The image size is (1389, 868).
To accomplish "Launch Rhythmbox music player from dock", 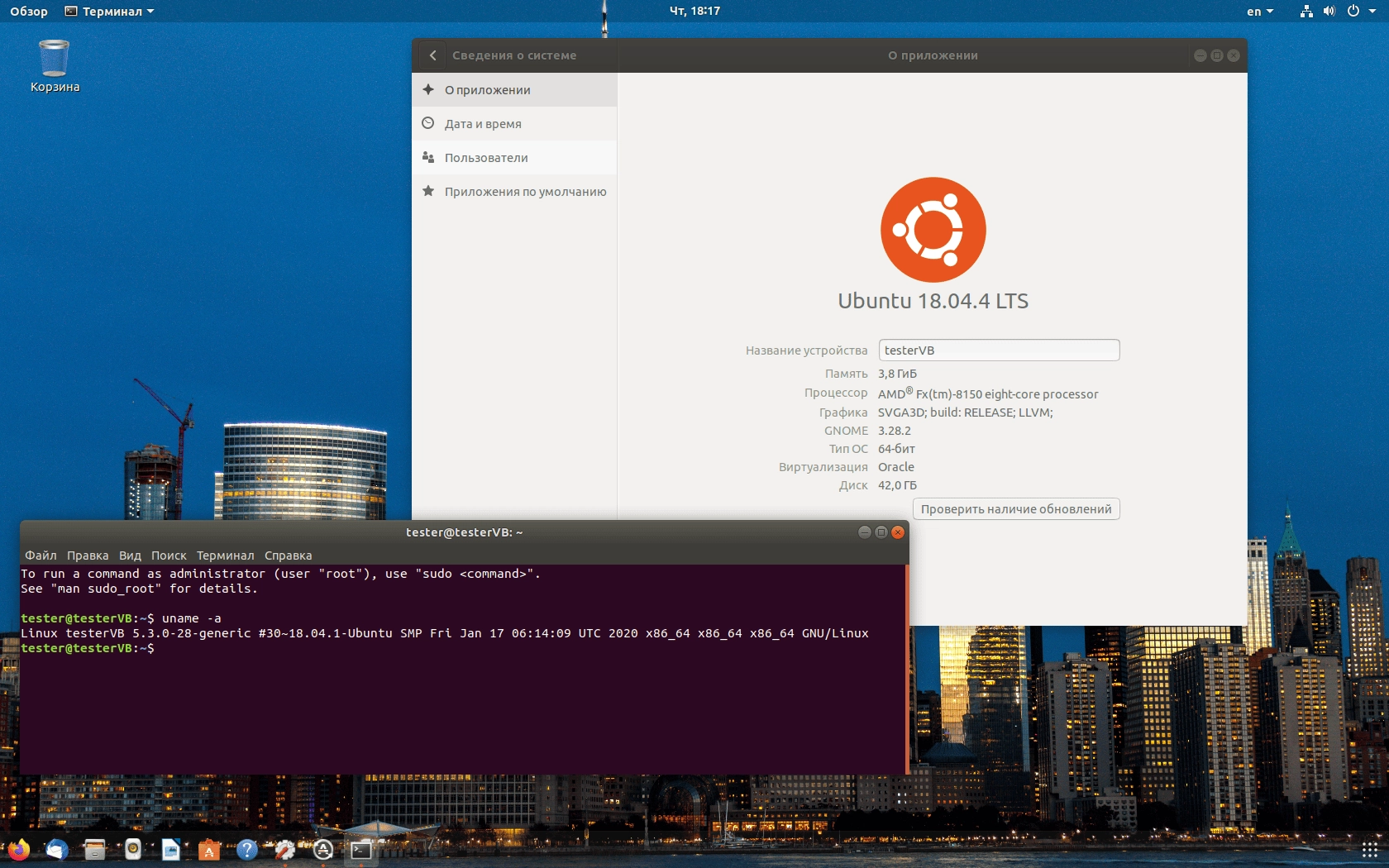I will point(132,849).
